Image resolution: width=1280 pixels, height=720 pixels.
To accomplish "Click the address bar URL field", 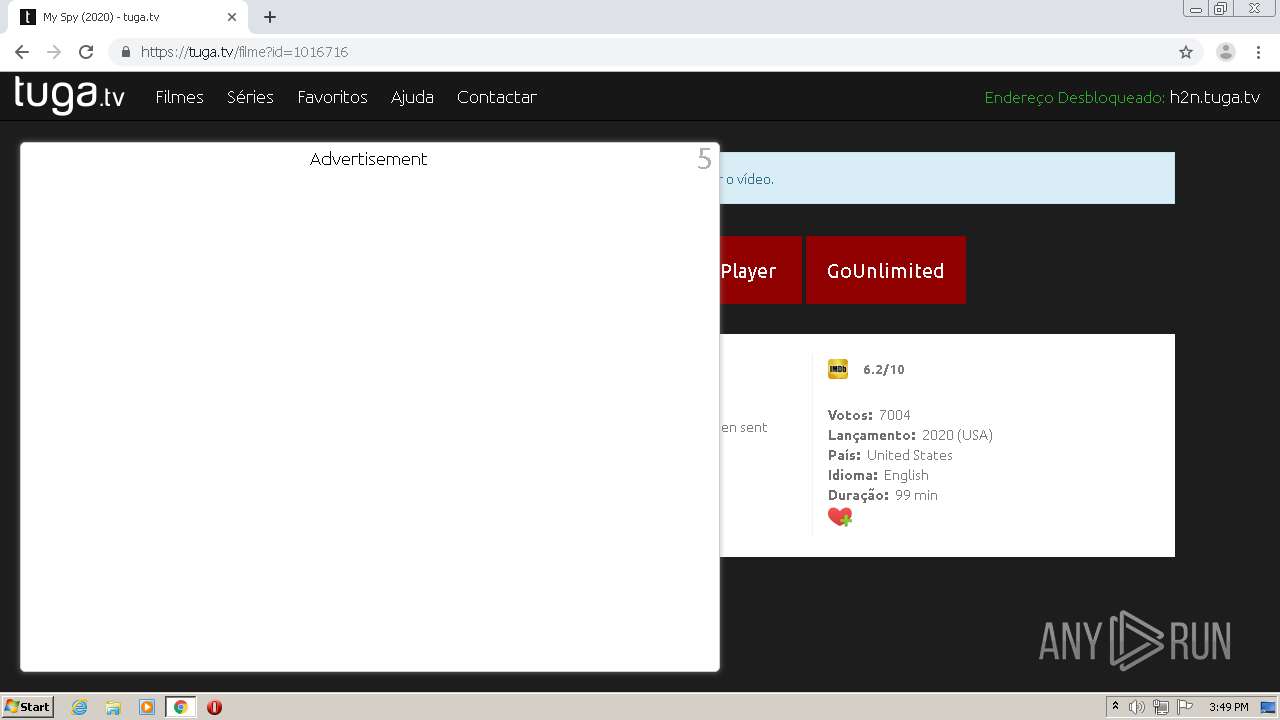I will click(640, 52).
